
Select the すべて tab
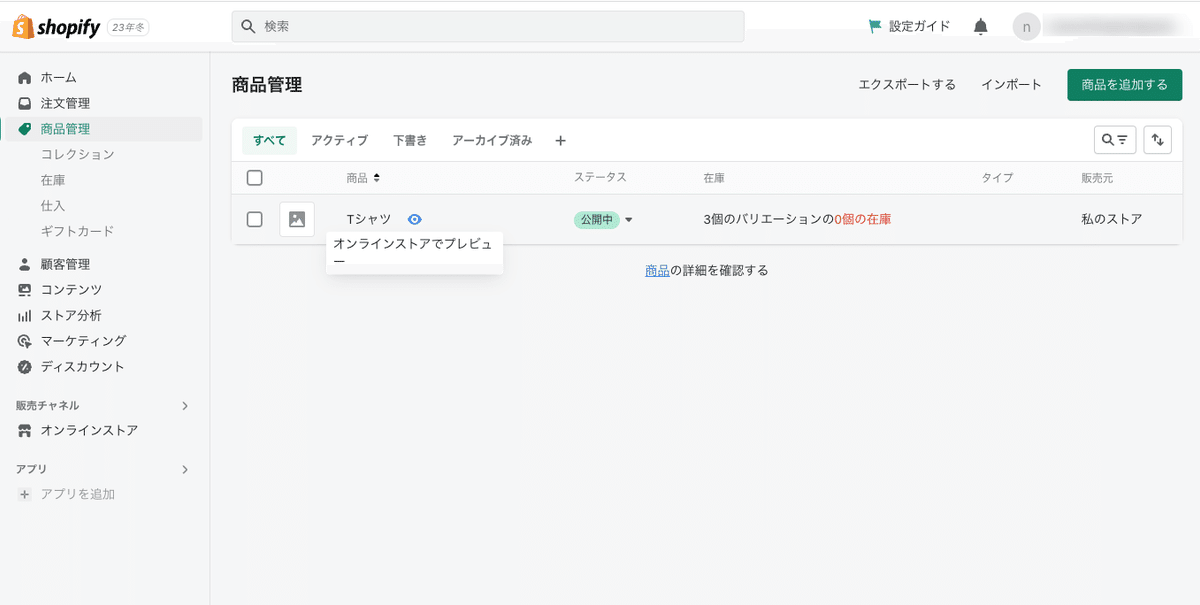click(x=269, y=141)
